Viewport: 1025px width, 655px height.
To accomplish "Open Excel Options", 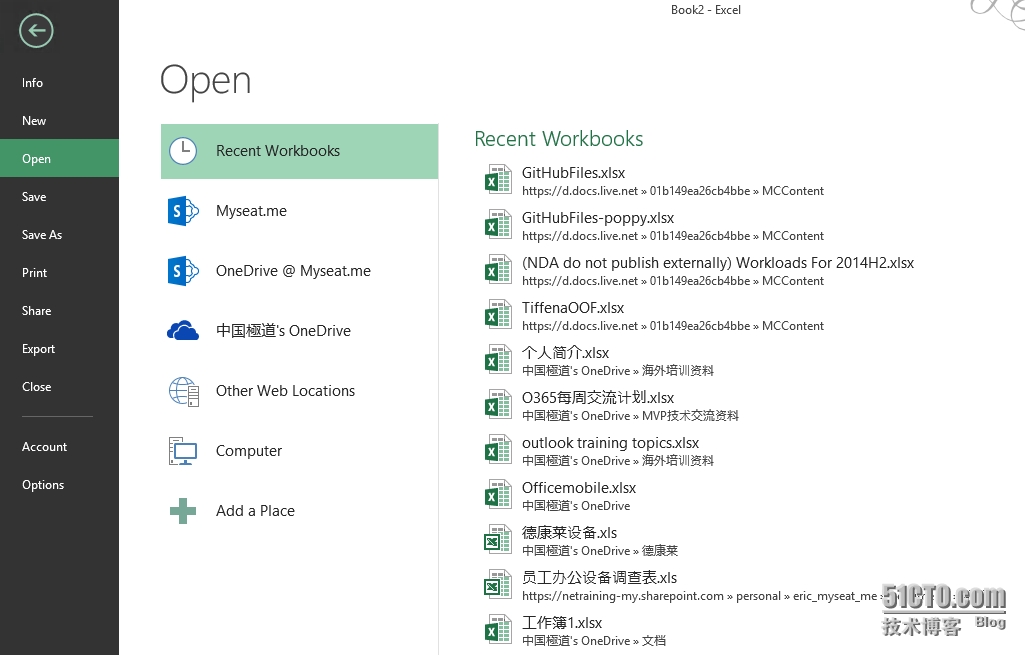I will pyautogui.click(x=59, y=485).
